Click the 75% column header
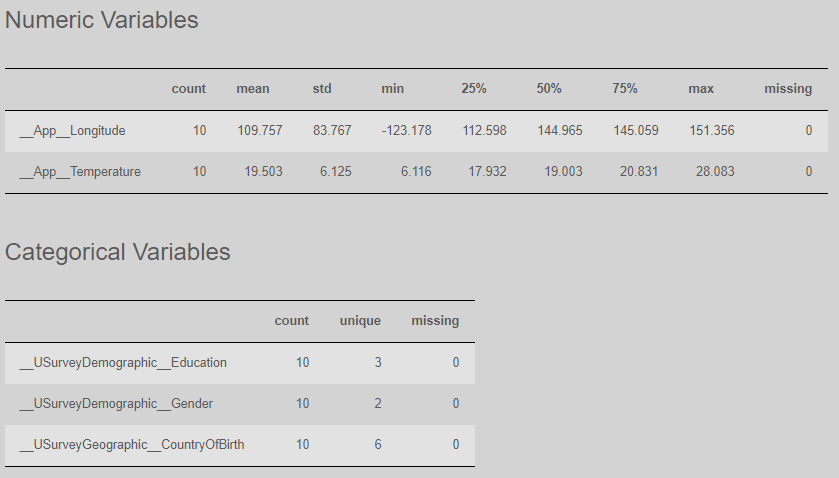The width and height of the screenshot is (839, 478). [x=625, y=89]
